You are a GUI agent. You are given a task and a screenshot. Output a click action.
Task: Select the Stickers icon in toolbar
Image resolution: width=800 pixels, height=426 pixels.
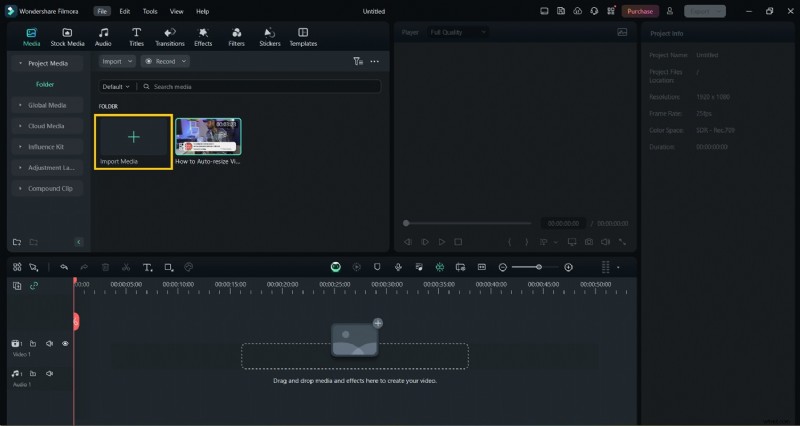(x=269, y=37)
